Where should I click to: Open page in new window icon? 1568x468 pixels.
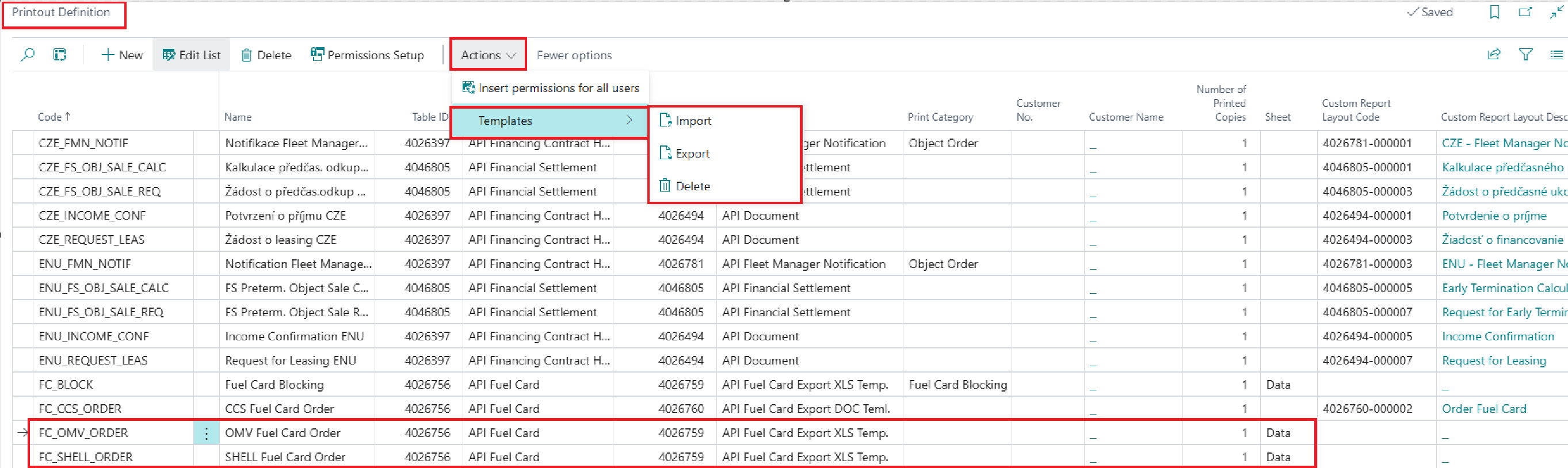(x=1525, y=12)
